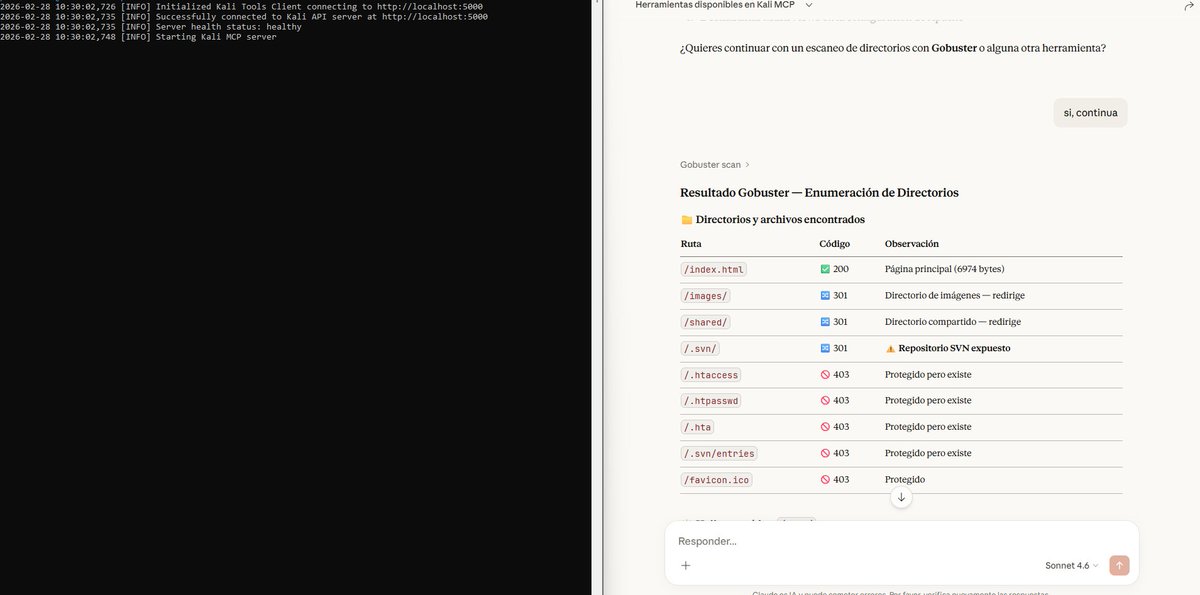Open the chat title dropdown chevron
This screenshot has width=1200, height=595.
pyautogui.click(x=809, y=5)
